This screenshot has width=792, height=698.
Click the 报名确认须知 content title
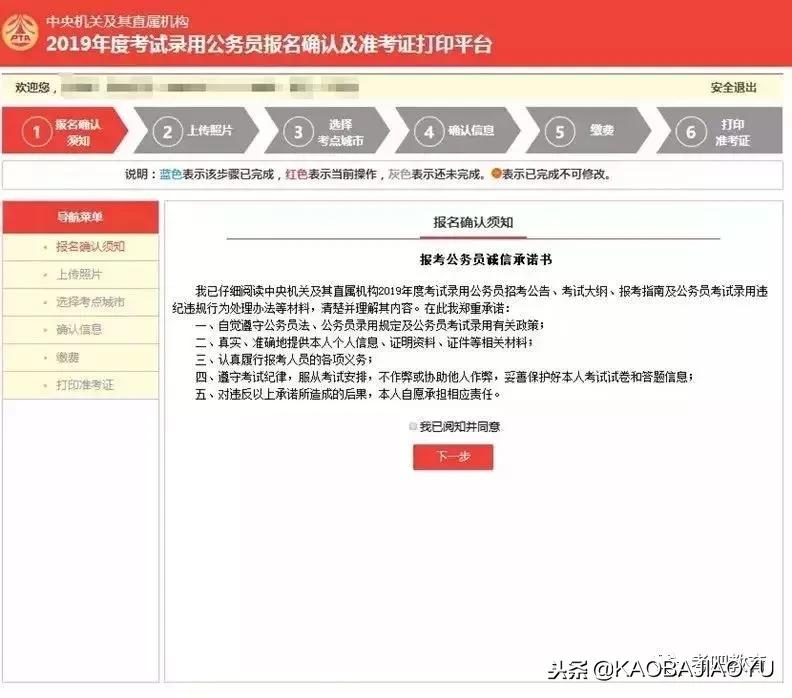pos(473,222)
